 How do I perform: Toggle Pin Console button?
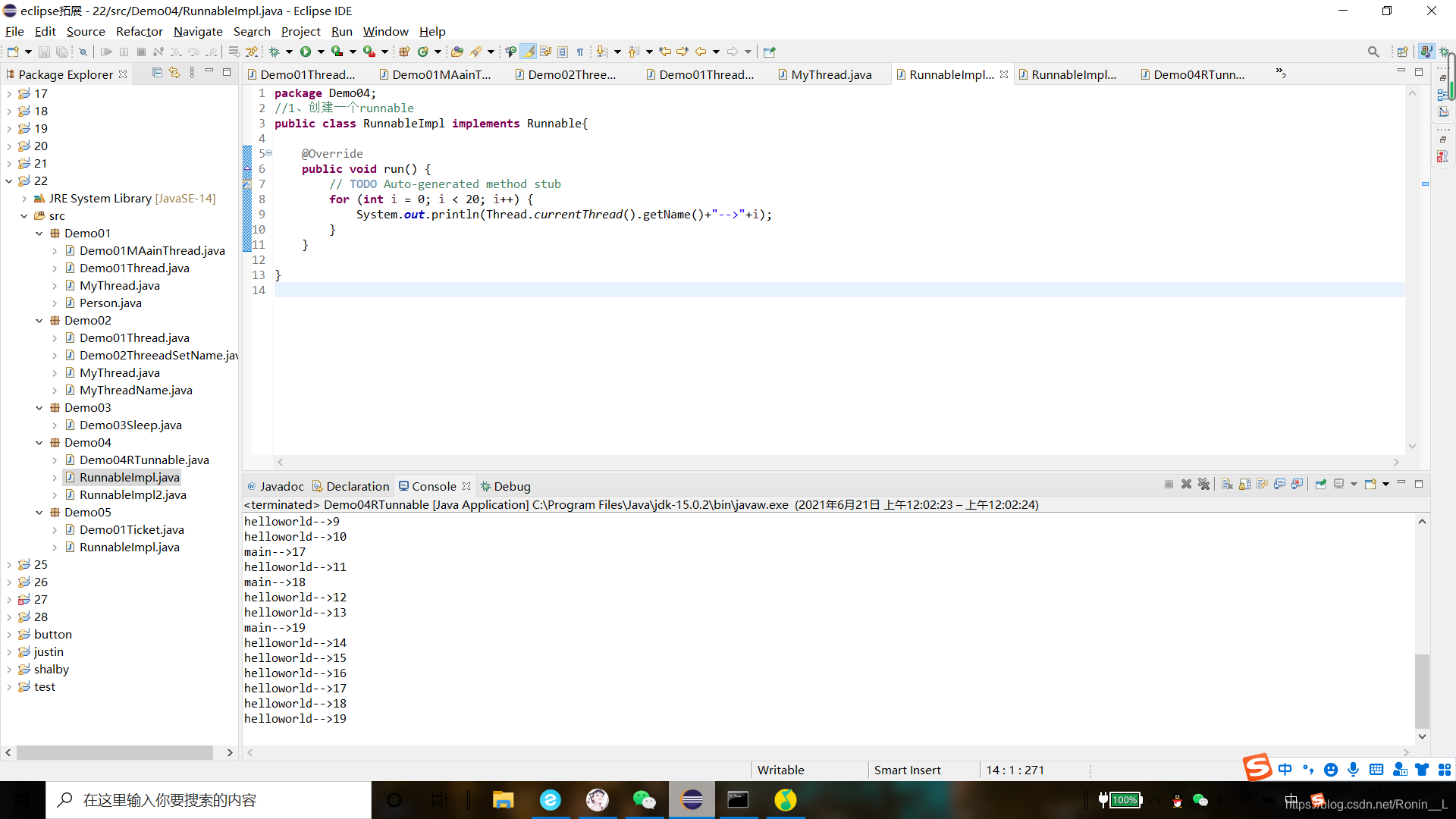[1320, 485]
